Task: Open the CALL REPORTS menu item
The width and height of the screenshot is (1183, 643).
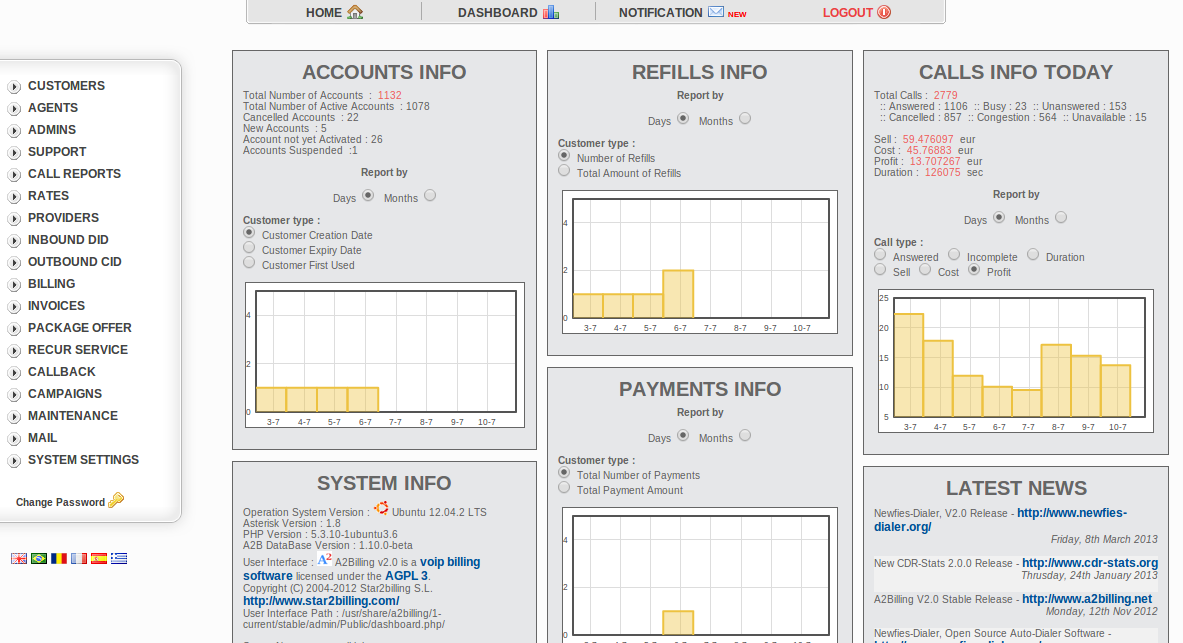Action: 74,174
